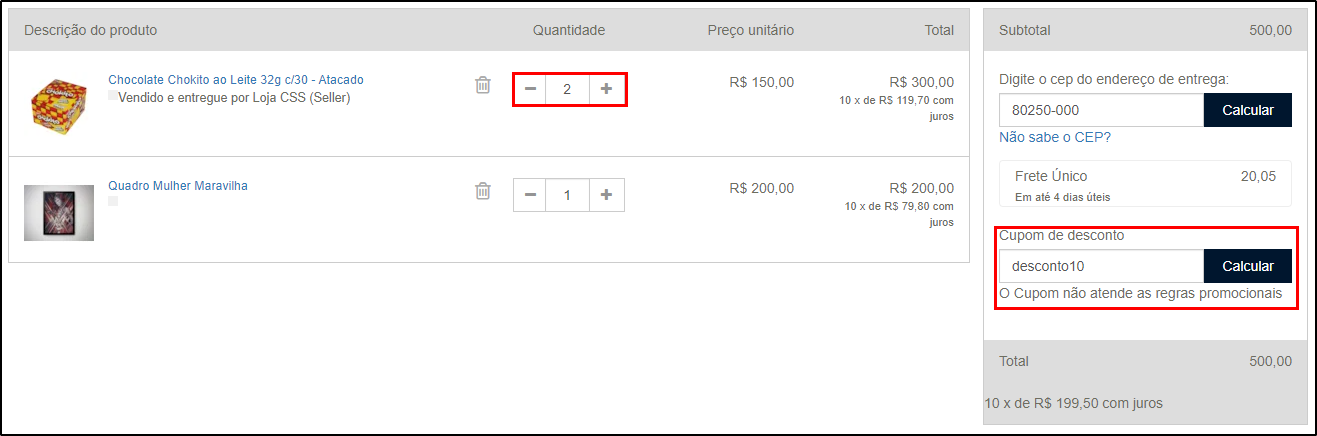Select the Frete Único shipping option
This screenshot has height=436, width=1317.
1145,184
